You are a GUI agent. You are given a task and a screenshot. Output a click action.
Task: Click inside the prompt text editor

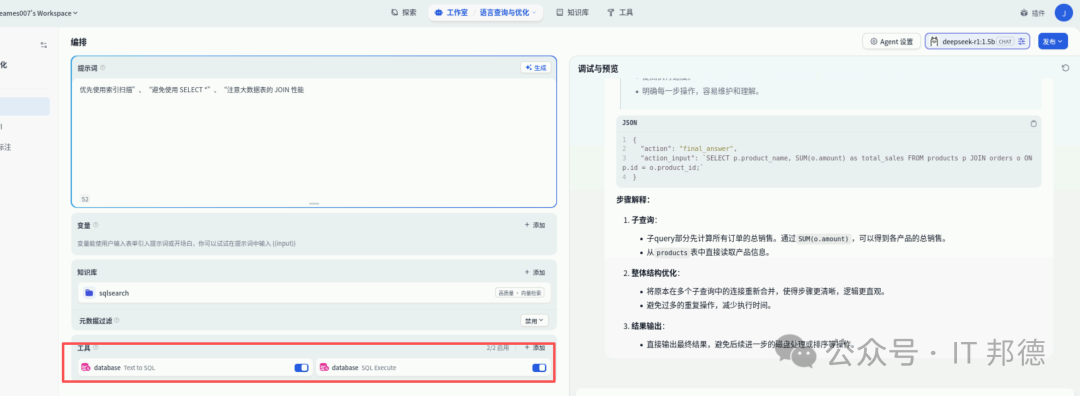click(x=313, y=138)
